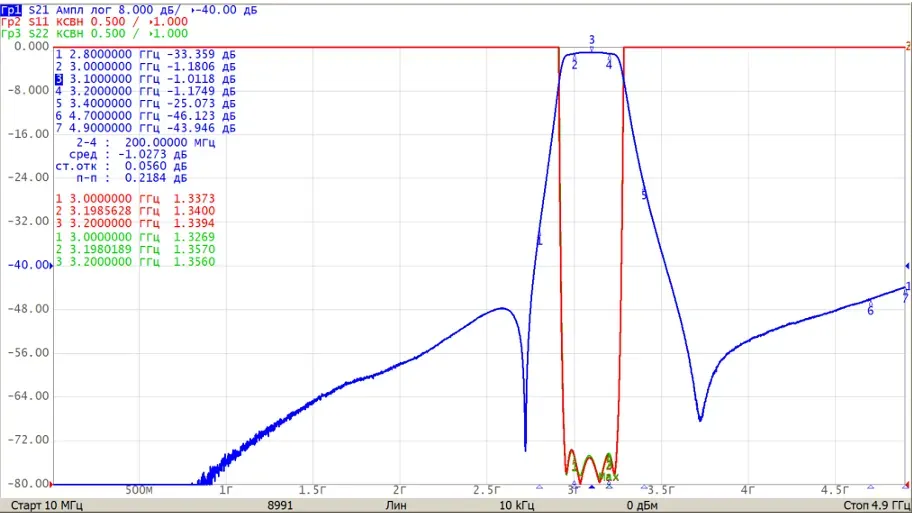The height and width of the screenshot is (513, 912).
Task: Click the 8991 points field
Action: [280, 505]
